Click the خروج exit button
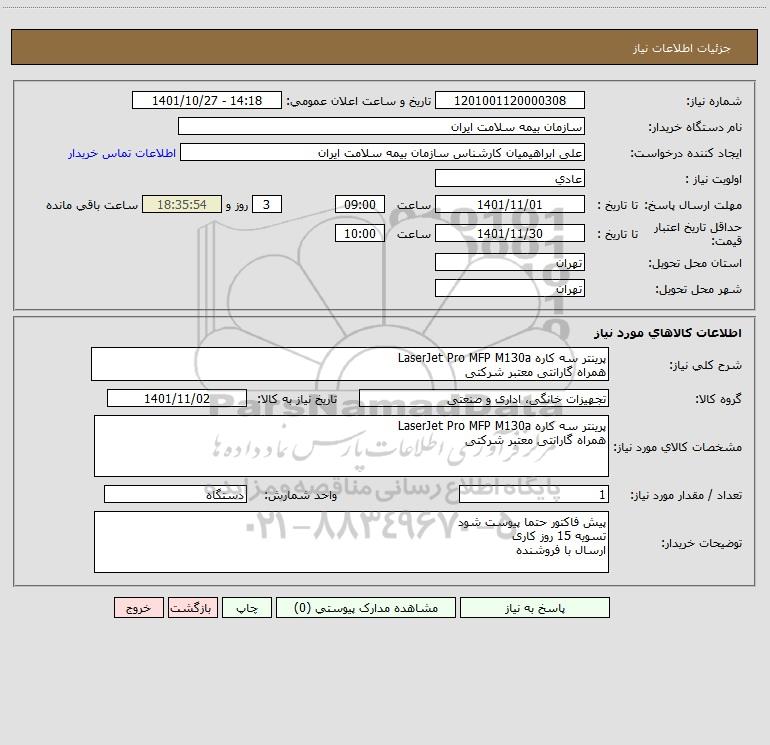770x745 pixels. [138, 608]
